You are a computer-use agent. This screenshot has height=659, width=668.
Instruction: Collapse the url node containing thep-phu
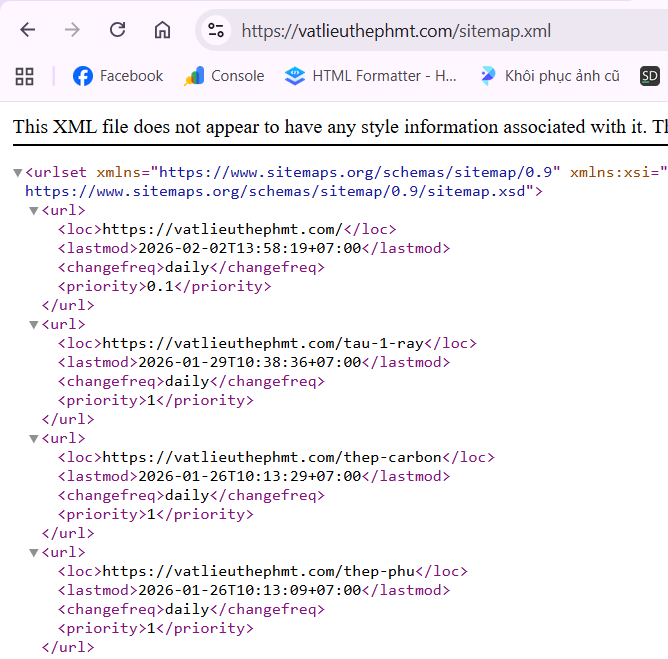pyautogui.click(x=33, y=553)
